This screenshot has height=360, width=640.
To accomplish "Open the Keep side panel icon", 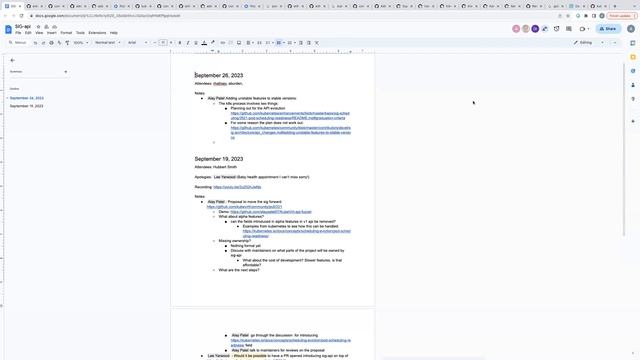I will click(x=633, y=57).
